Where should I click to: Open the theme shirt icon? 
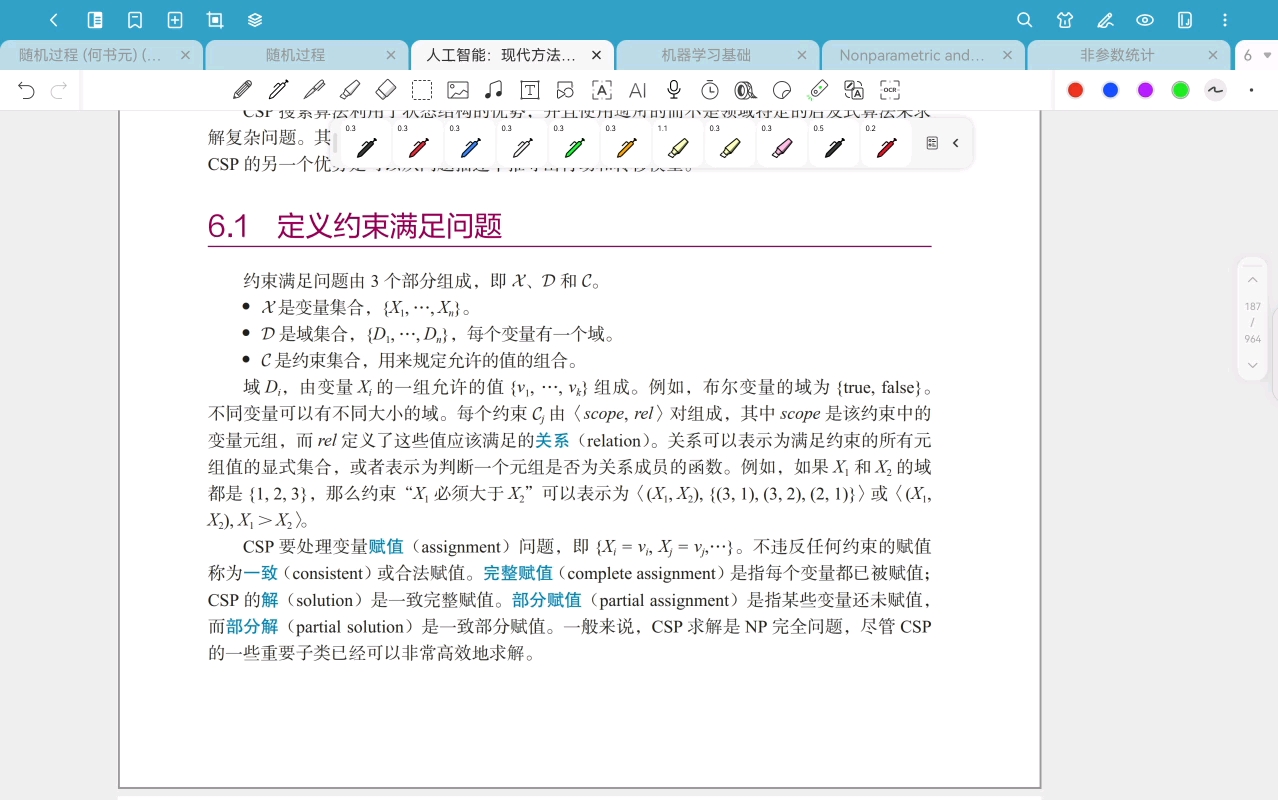pos(1065,20)
